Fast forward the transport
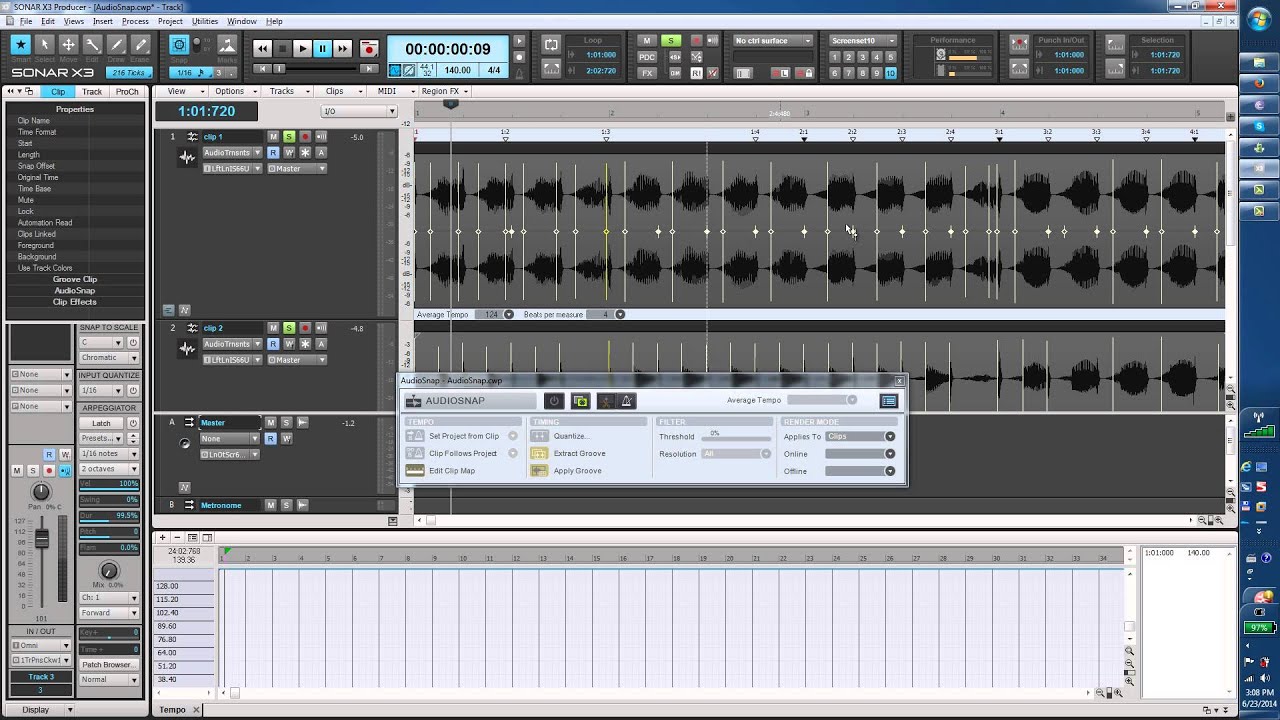 342,48
